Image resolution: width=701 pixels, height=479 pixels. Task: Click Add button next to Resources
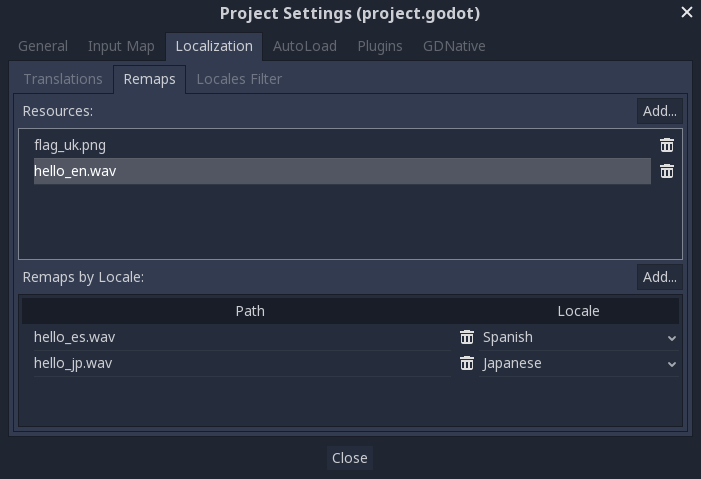click(x=660, y=111)
